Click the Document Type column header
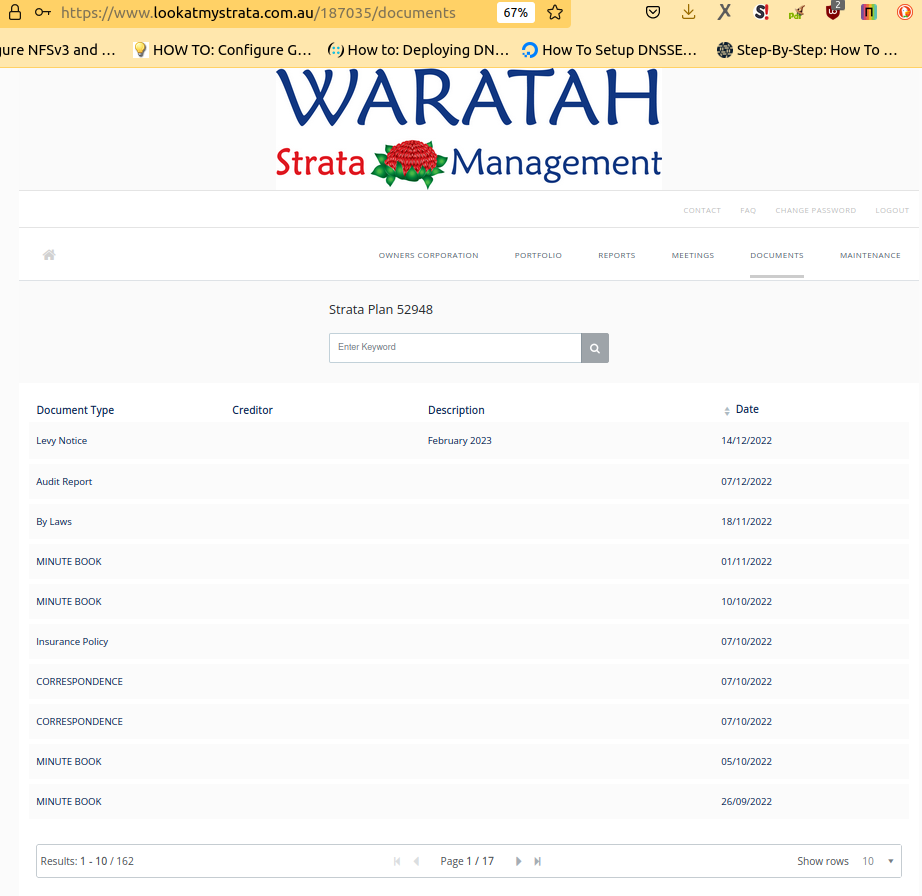 [x=75, y=410]
